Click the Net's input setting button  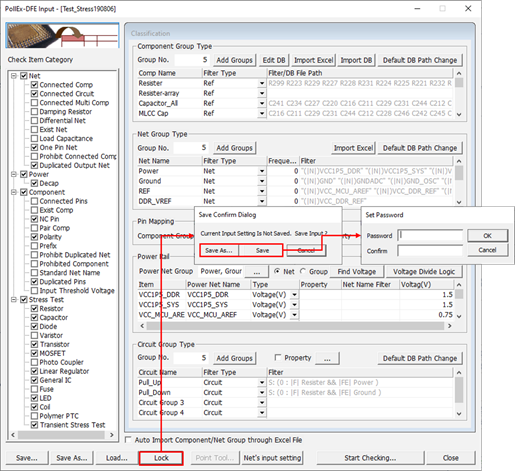pos(272,458)
